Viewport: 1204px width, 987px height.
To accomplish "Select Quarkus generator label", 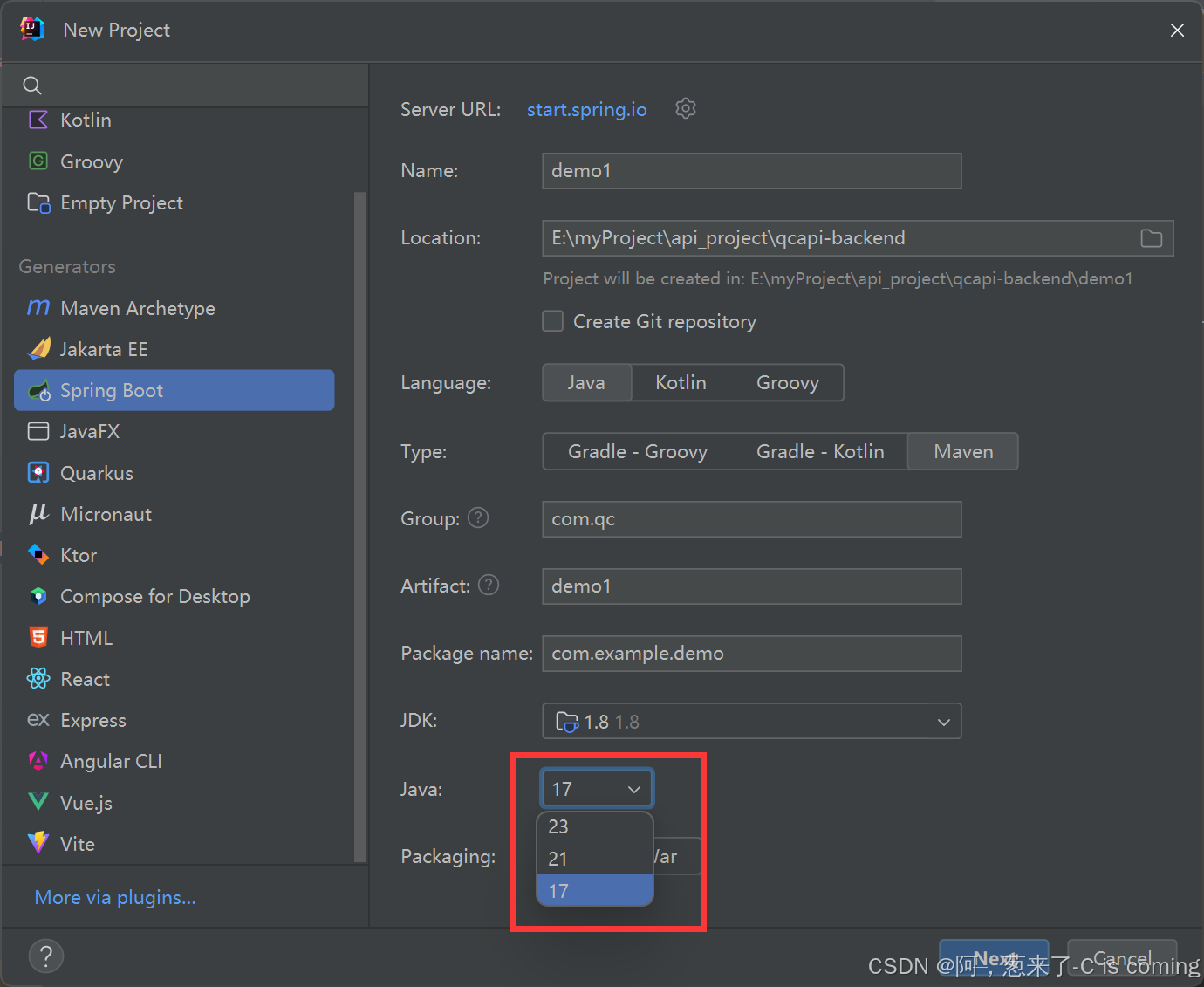I will tap(97, 473).
